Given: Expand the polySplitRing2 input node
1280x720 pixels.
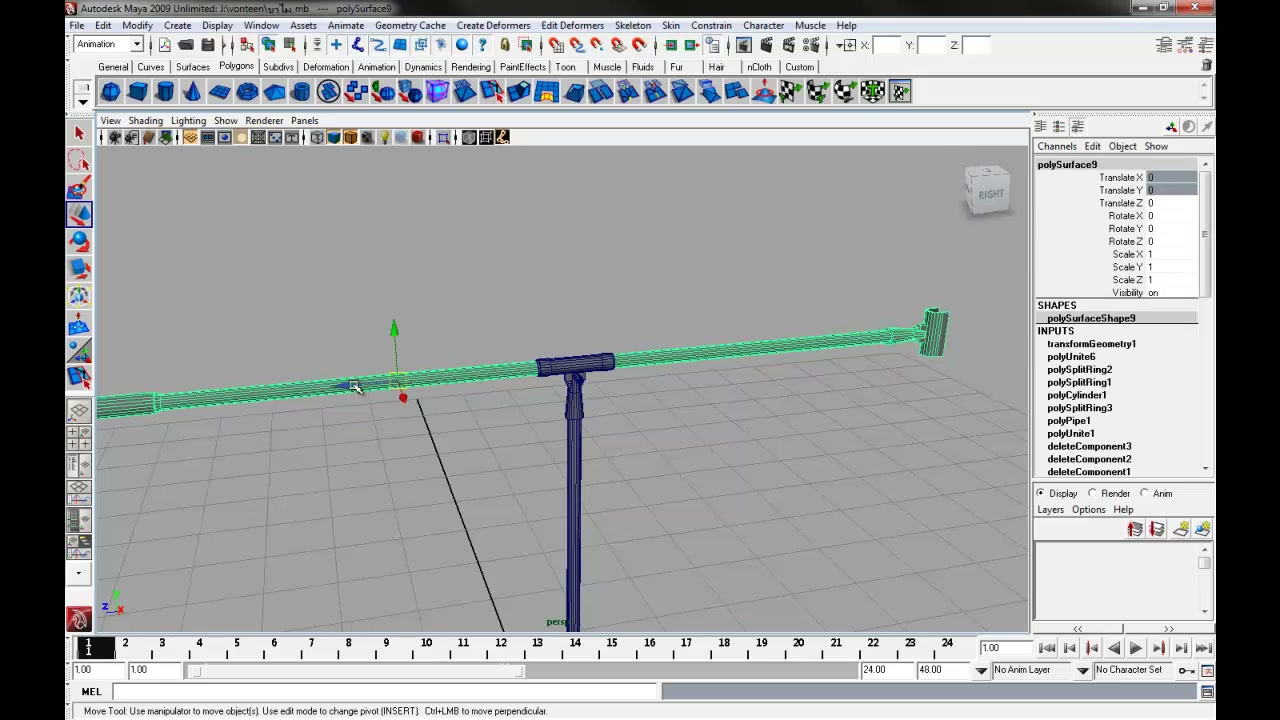Looking at the screenshot, I should tap(1079, 369).
